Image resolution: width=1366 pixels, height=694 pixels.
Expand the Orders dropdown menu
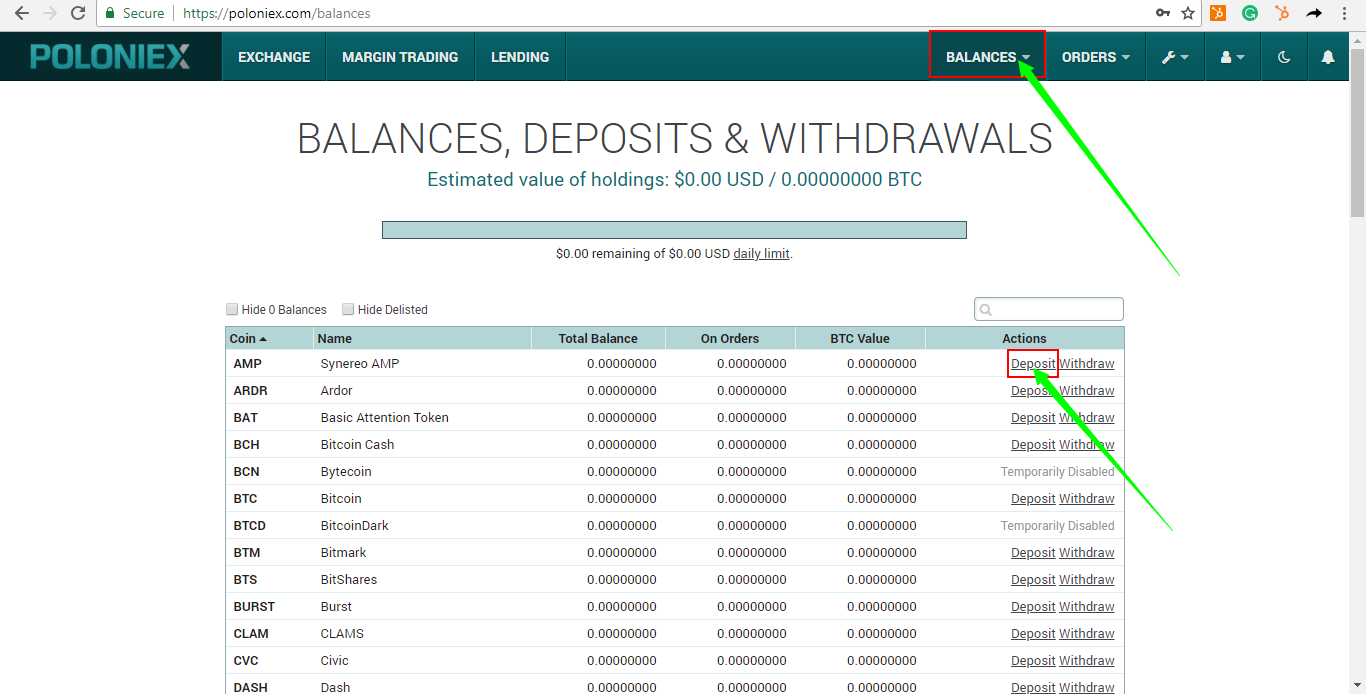[1096, 57]
